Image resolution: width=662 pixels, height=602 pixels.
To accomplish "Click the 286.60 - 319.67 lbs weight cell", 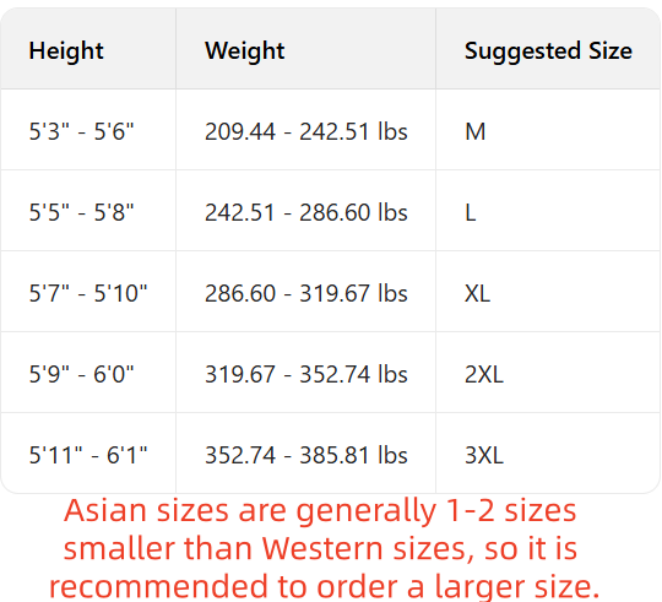I will [306, 293].
